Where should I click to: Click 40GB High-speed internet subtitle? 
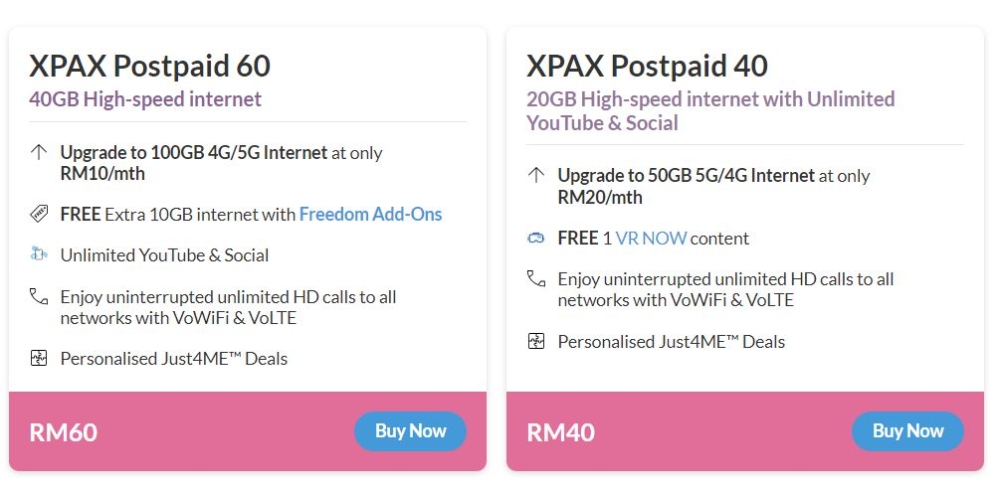click(145, 99)
